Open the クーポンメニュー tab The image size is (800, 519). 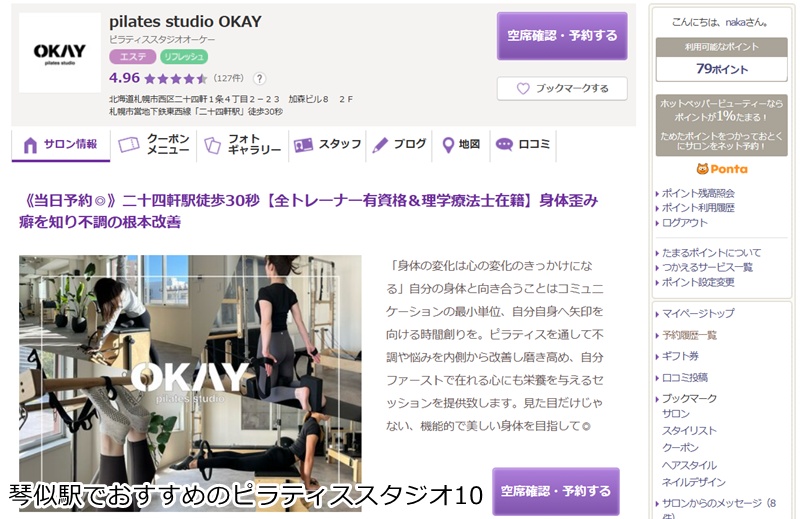click(154, 146)
